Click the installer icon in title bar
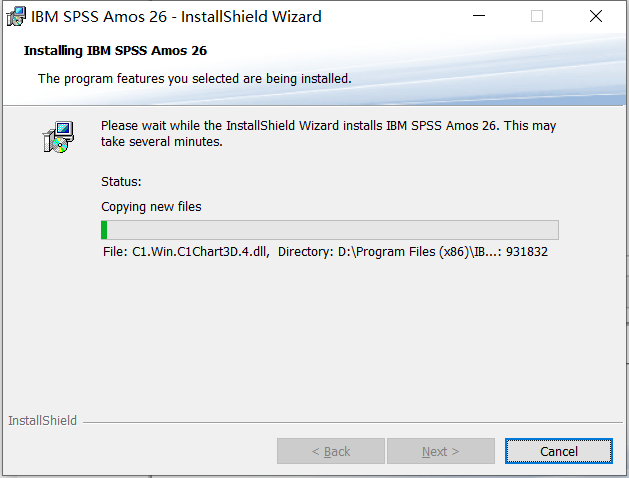629x478 pixels. pos(16,17)
